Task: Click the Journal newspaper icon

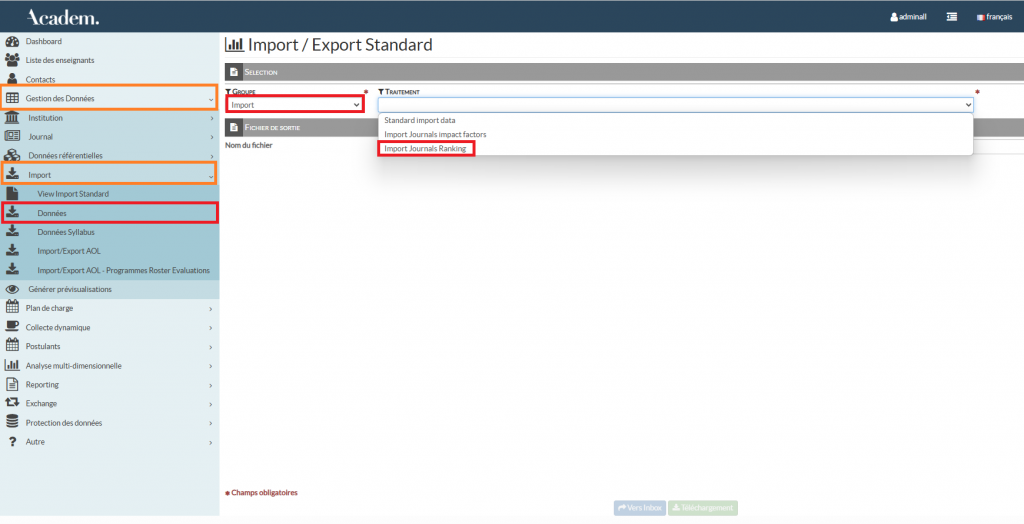Action: click(x=12, y=136)
